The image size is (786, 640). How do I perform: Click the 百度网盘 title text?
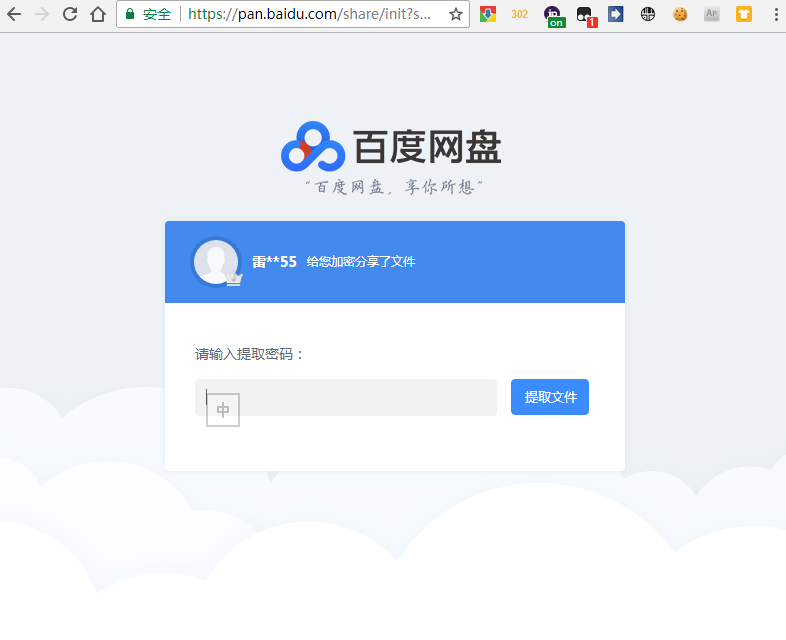tap(427, 146)
